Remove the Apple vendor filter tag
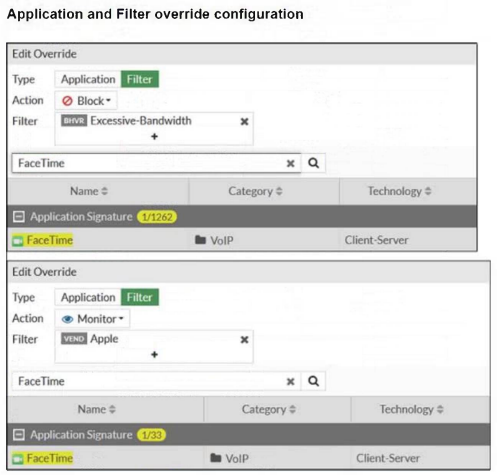The height and width of the screenshot is (475, 497). pyautogui.click(x=244, y=340)
